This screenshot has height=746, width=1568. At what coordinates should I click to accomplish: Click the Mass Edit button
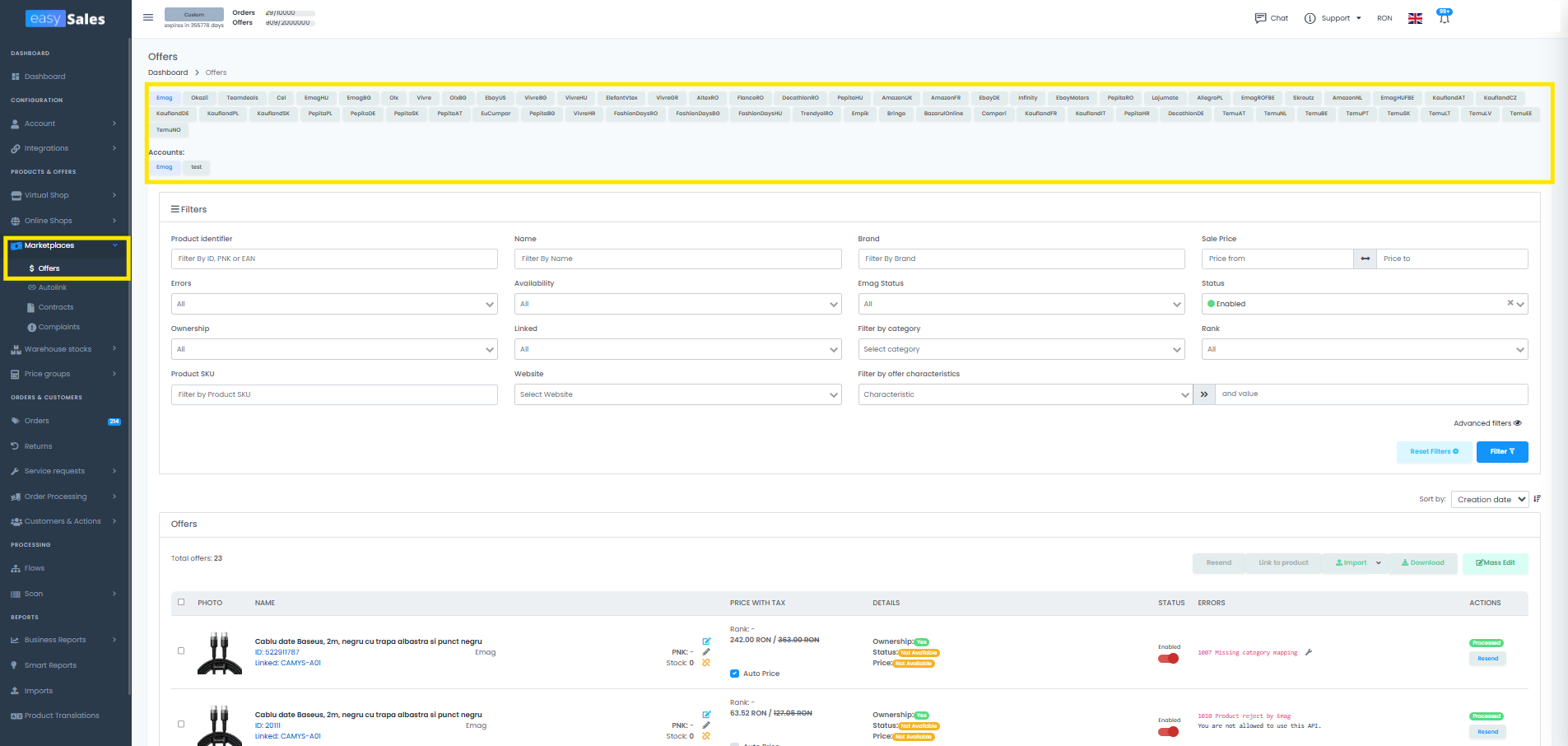point(1496,563)
